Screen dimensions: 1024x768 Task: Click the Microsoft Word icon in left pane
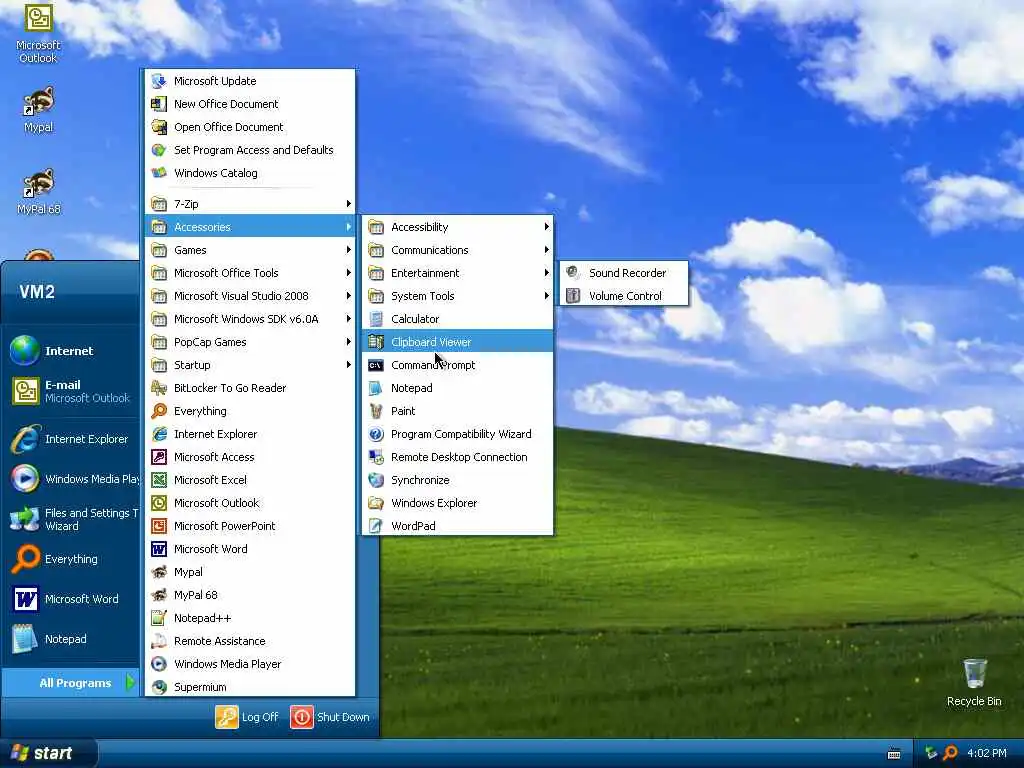25,599
